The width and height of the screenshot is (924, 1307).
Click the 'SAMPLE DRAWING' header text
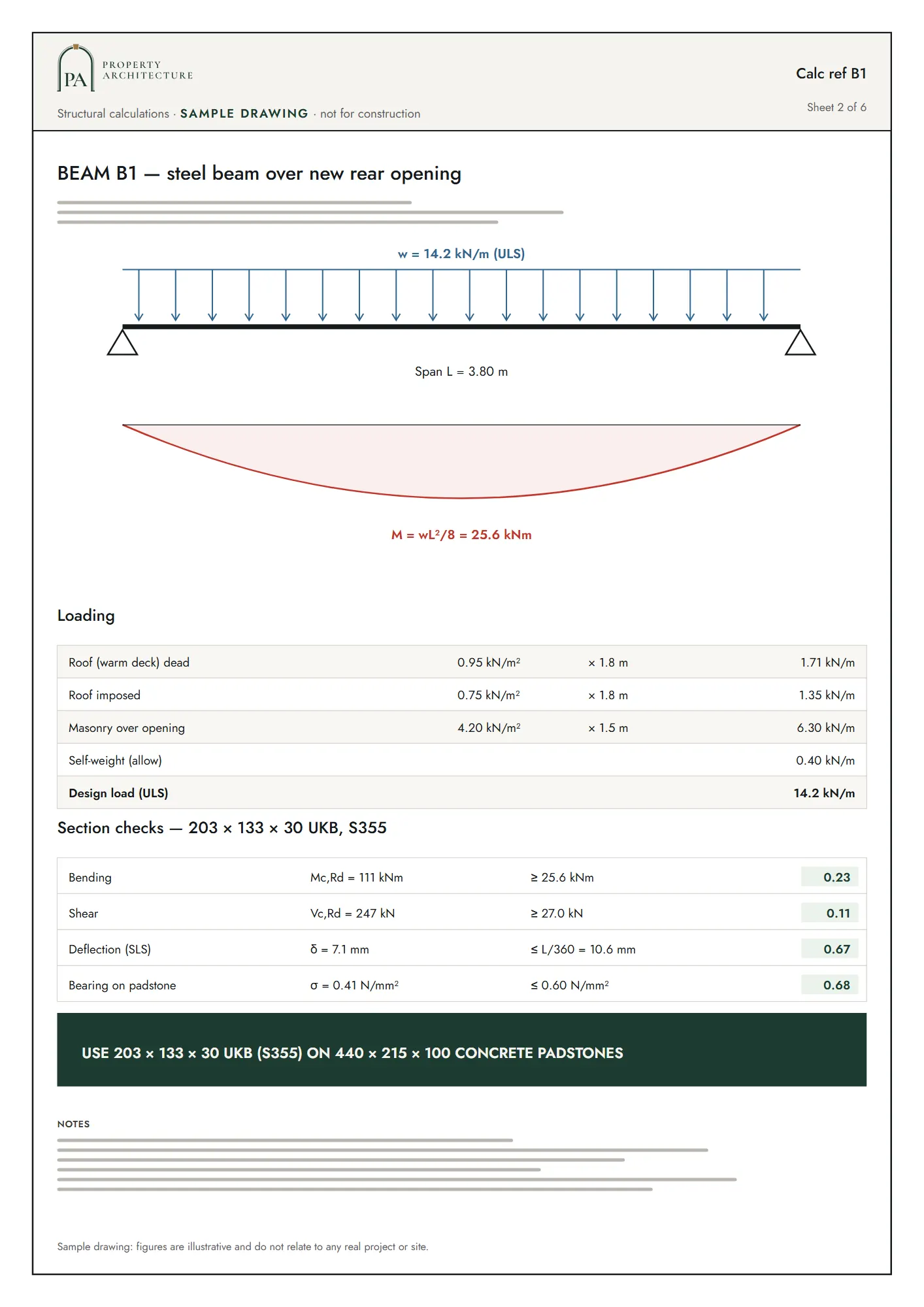(244, 114)
